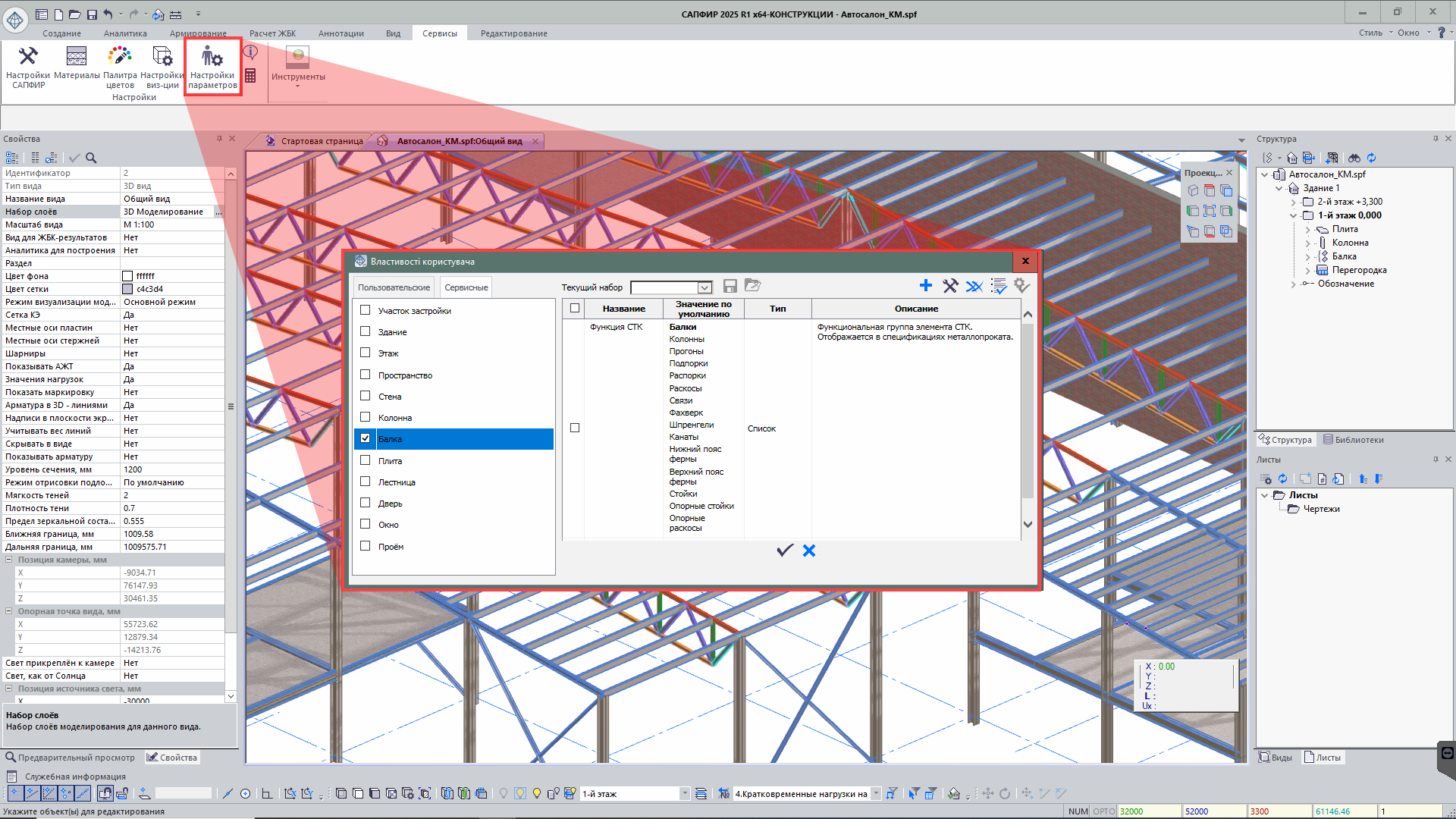Screen dimensions: 1456x819
Task: Open the Палитра цветов color palette
Action: point(120,57)
